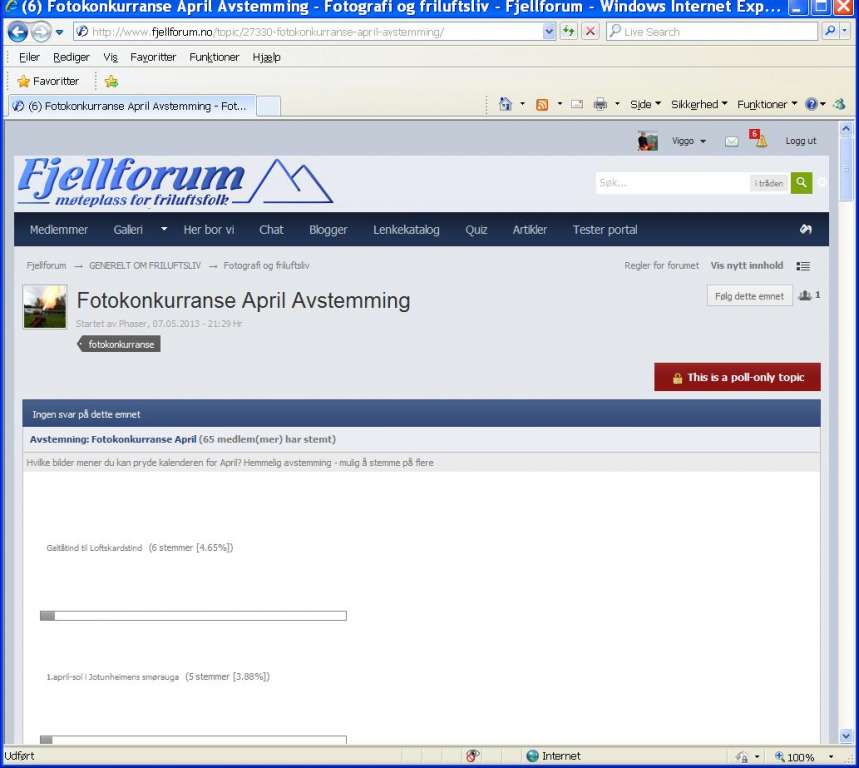Select the Blogger navigation tab
This screenshot has height=768, width=859.
coord(328,229)
